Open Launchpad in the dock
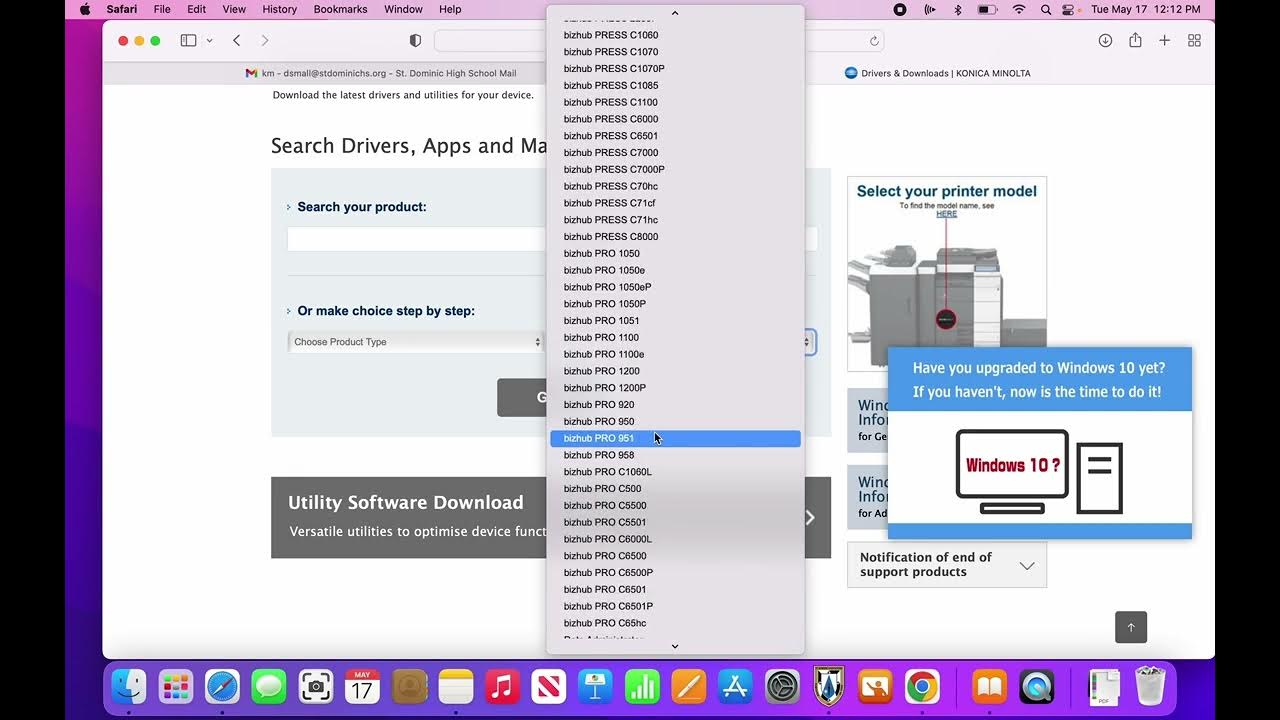The image size is (1280, 720). (176, 687)
